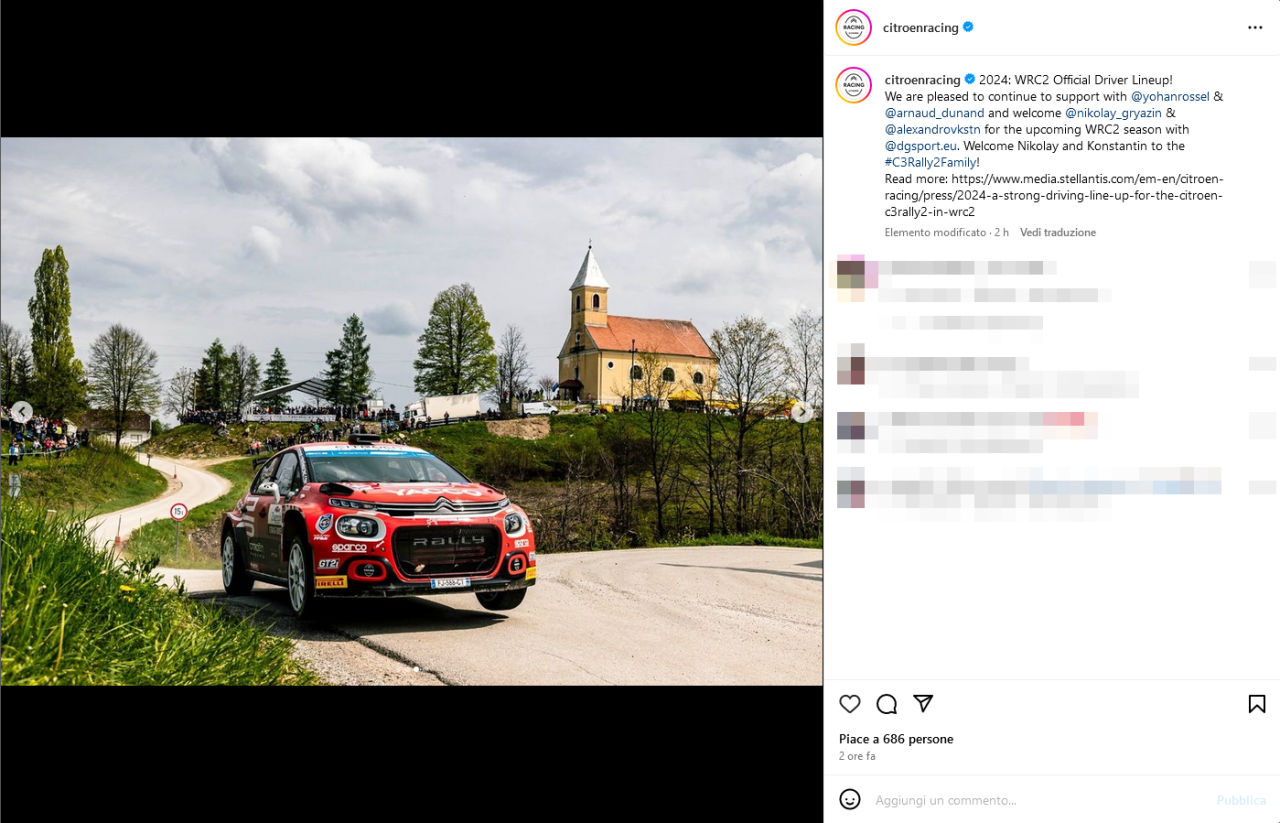Click citroenracing profile avatar in header

point(853,28)
